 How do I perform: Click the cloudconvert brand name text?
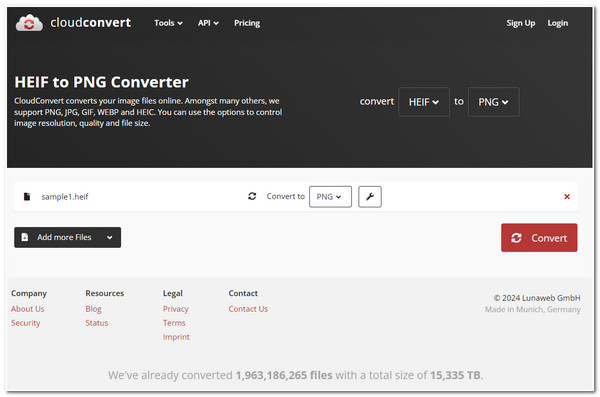tap(90, 23)
